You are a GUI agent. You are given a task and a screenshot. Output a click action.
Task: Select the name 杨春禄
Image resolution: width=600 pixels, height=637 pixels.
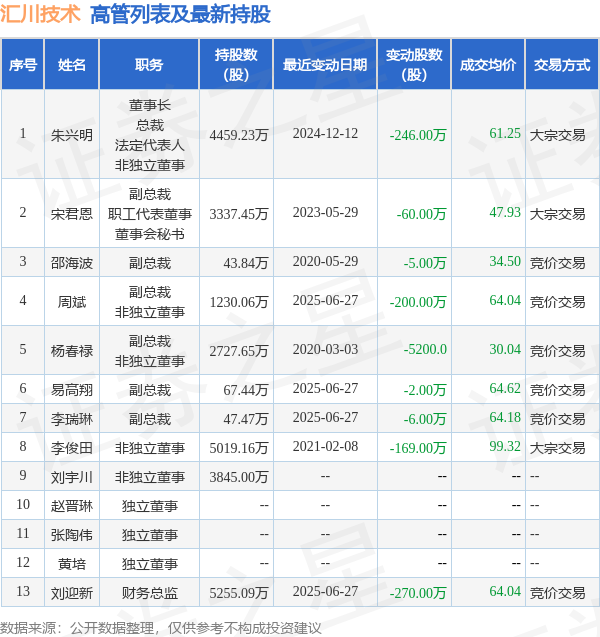click(x=71, y=351)
